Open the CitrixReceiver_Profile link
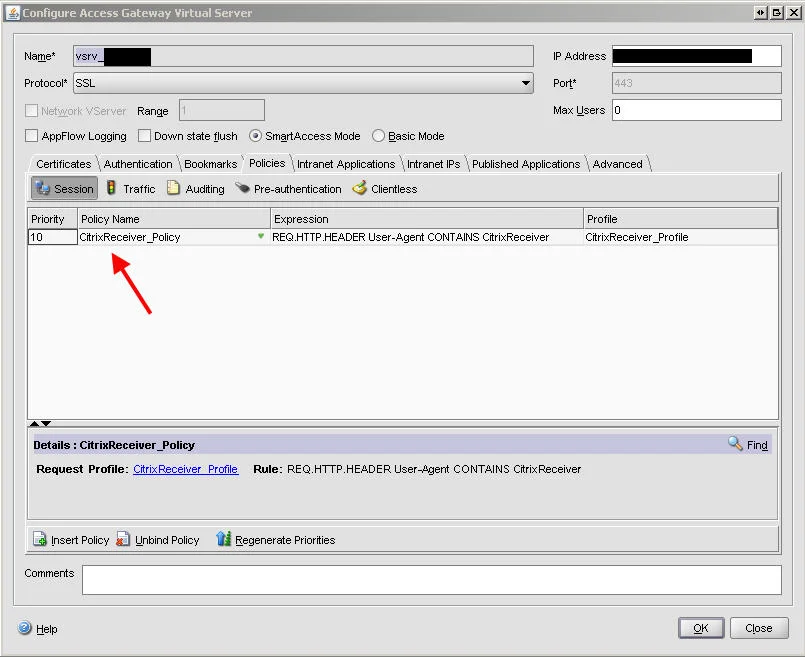The image size is (805, 657). coord(185,469)
